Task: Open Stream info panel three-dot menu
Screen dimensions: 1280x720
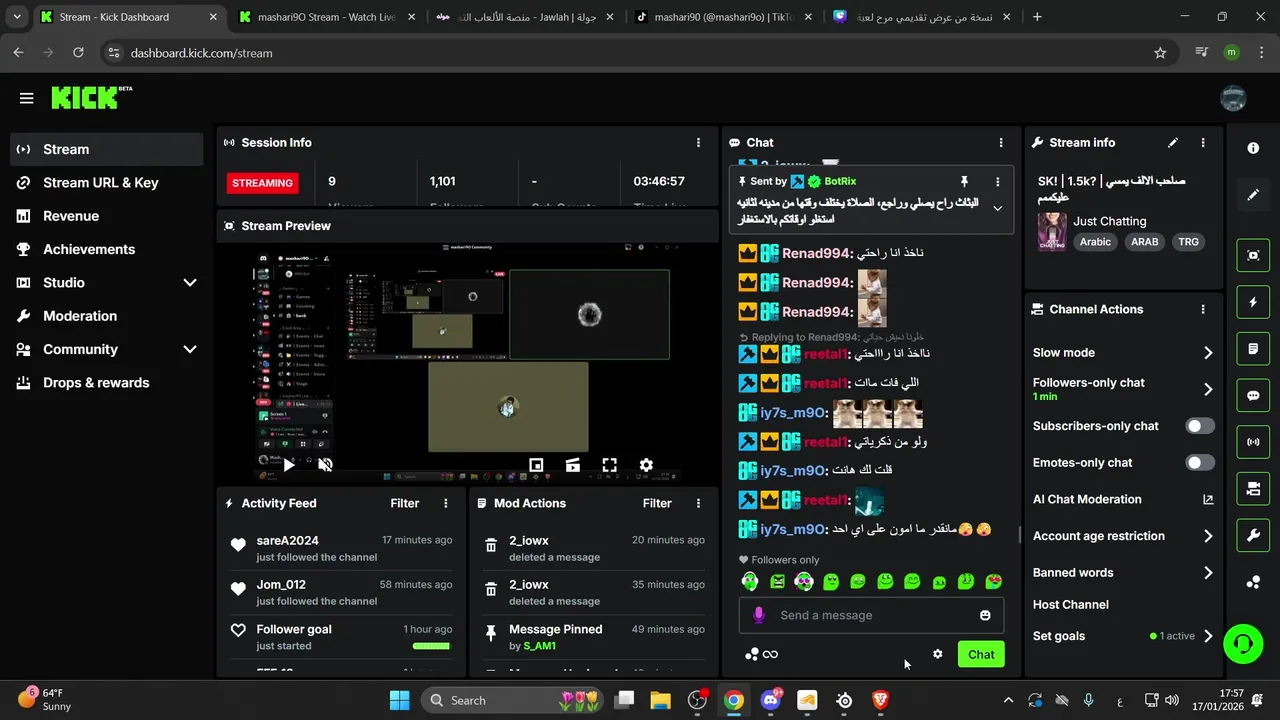Action: point(1203,143)
